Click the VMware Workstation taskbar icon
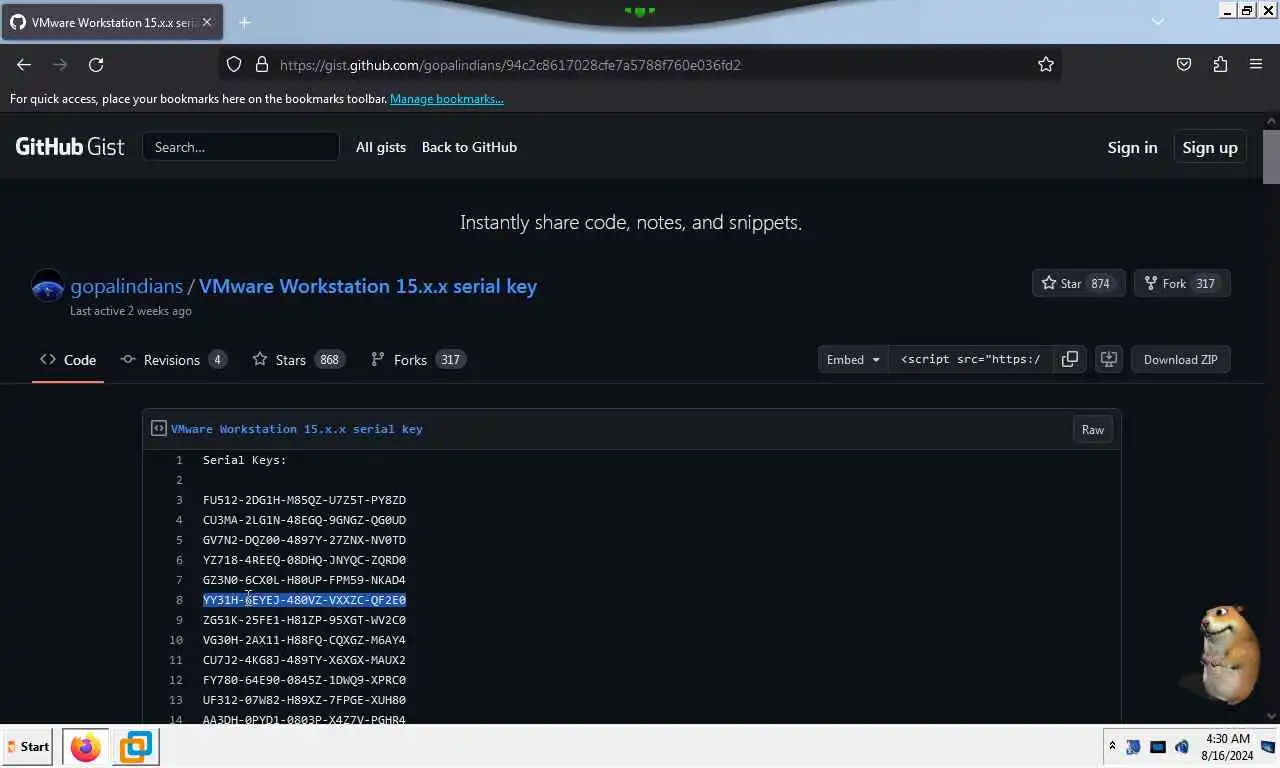The height and width of the screenshot is (768, 1280). (x=135, y=747)
